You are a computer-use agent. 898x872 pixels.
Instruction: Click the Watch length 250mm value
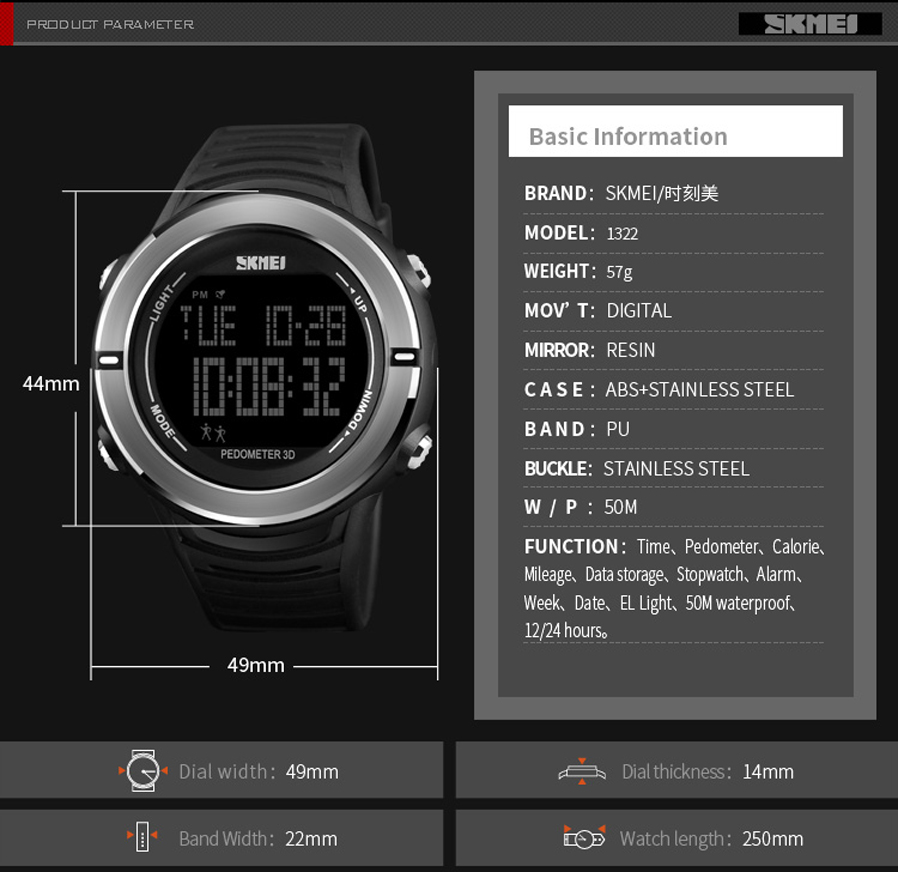coord(773,839)
